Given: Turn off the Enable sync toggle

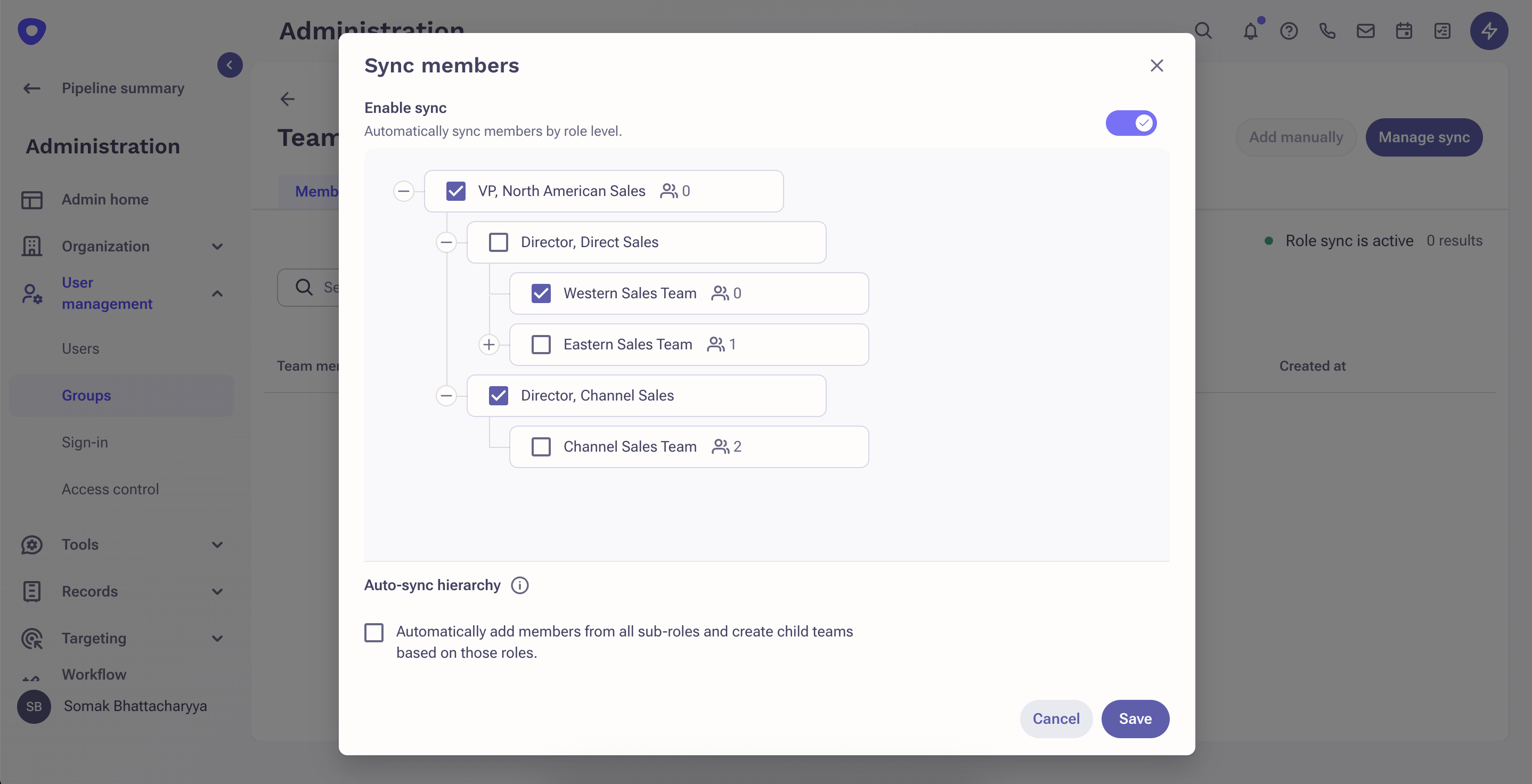Looking at the screenshot, I should tap(1130, 123).
